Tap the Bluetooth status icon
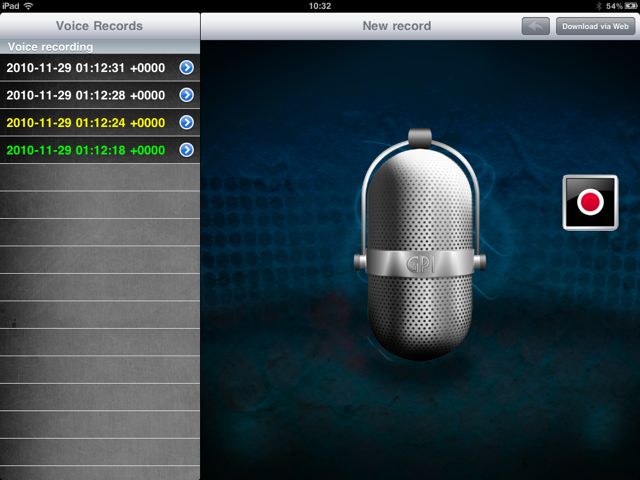This screenshot has width=640, height=480. click(599, 6)
